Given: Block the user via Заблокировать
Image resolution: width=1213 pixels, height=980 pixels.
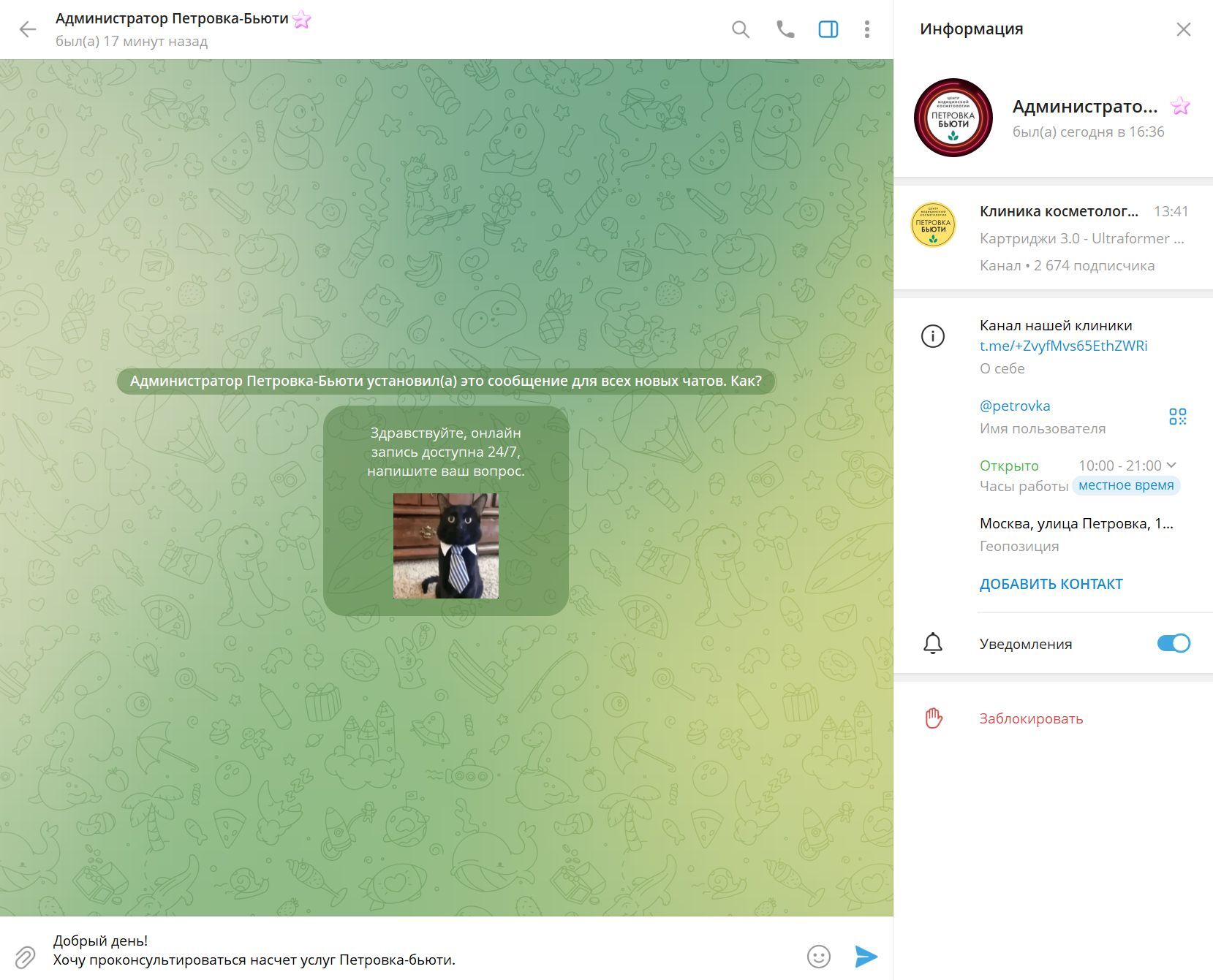Looking at the screenshot, I should [x=1031, y=718].
